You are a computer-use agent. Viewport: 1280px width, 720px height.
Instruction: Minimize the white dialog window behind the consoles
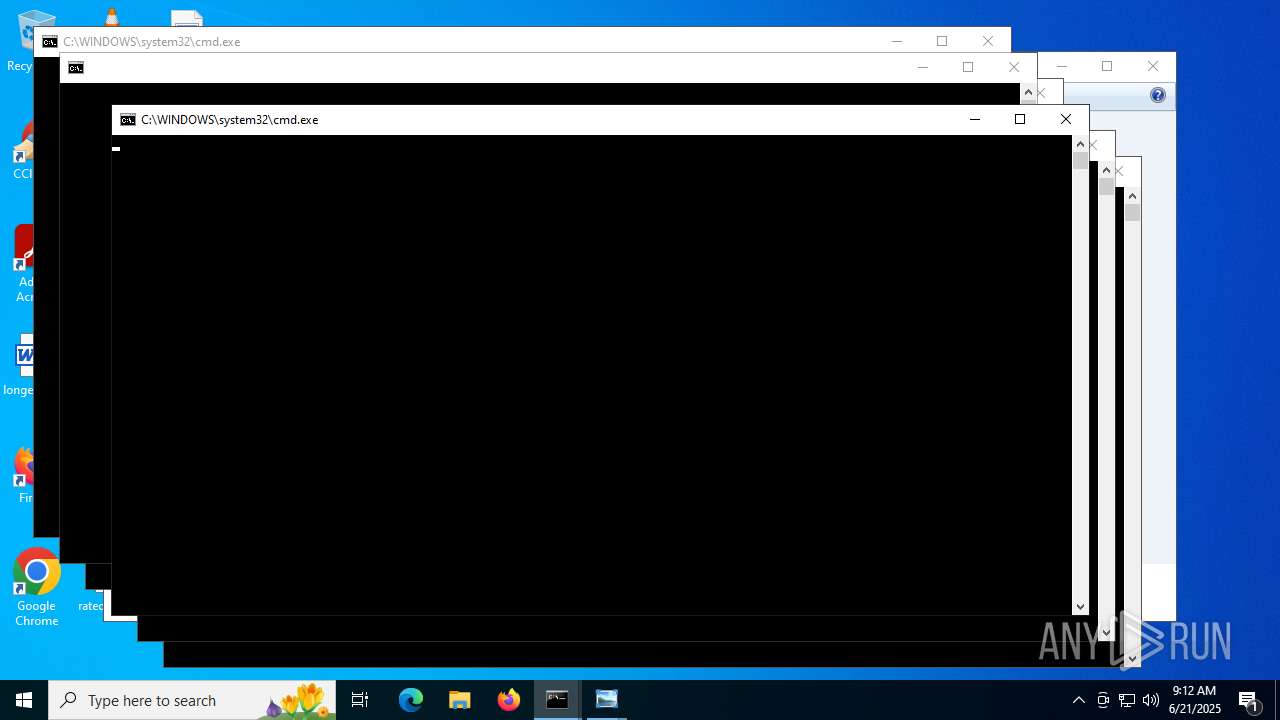1062,67
